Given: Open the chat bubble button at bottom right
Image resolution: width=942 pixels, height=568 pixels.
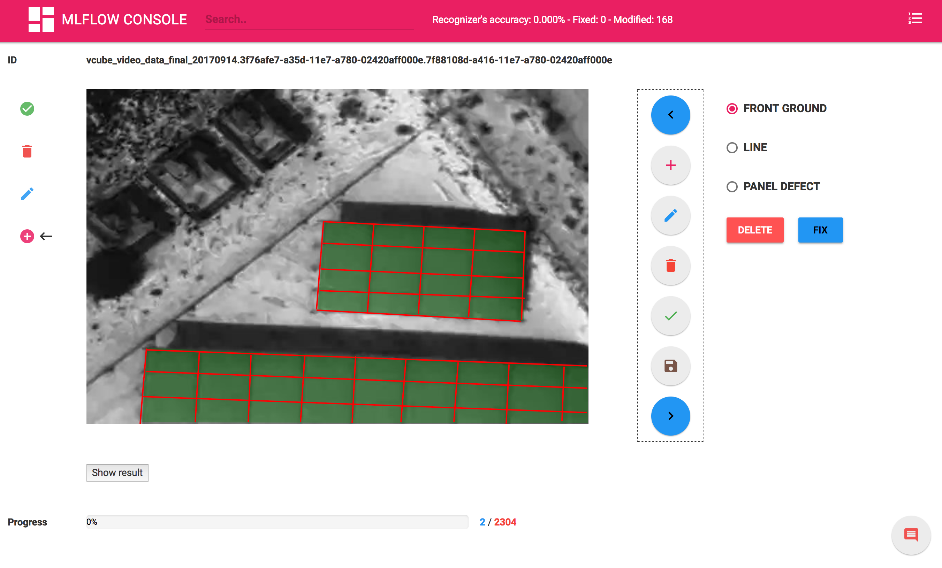Looking at the screenshot, I should pos(910,535).
